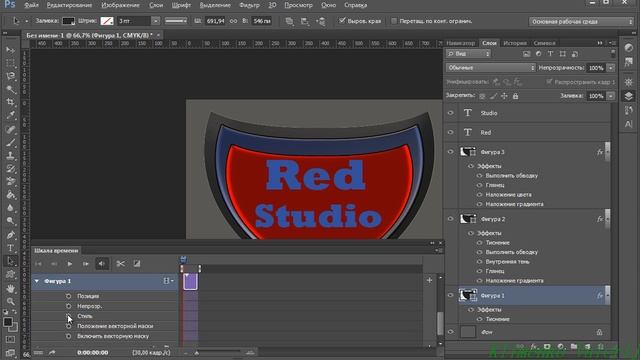Hide the Фигура 1 layer
The width and height of the screenshot is (640, 360).
(451, 296)
